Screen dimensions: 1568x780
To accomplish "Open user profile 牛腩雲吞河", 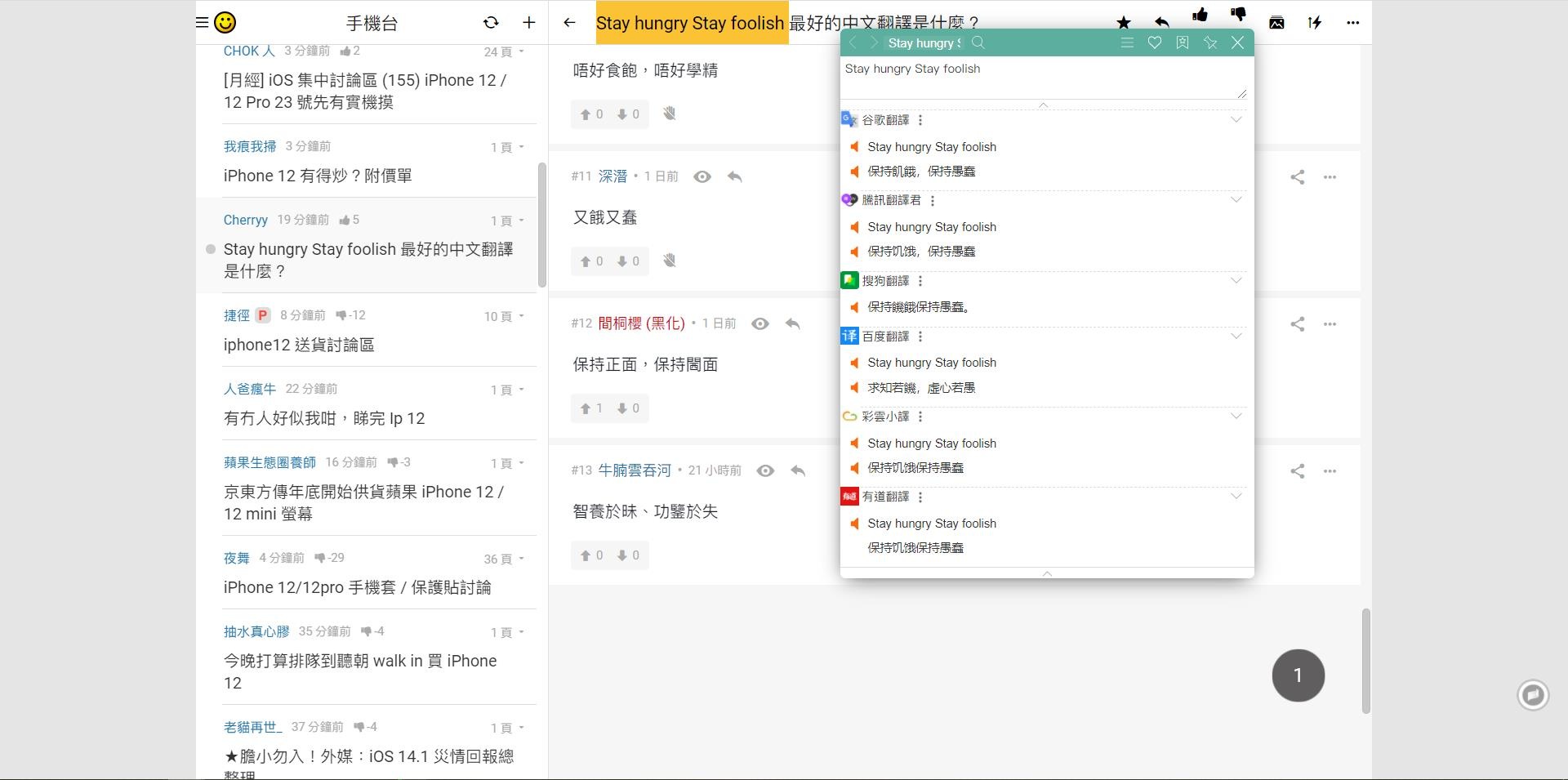I will point(635,470).
